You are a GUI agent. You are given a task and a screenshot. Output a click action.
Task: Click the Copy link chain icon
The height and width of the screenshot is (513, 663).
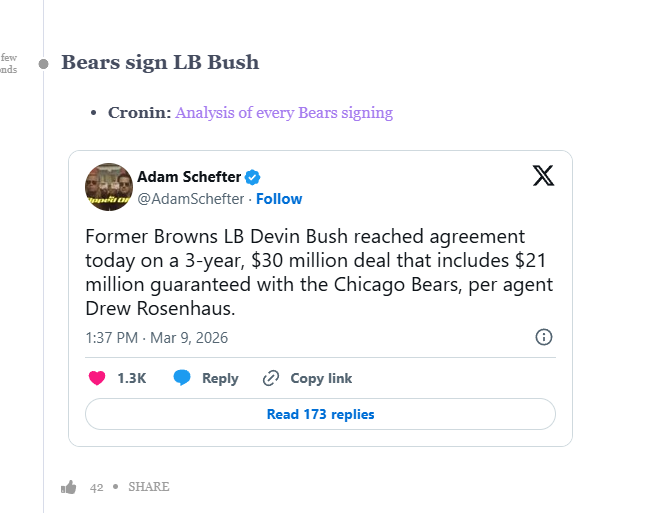click(x=270, y=378)
